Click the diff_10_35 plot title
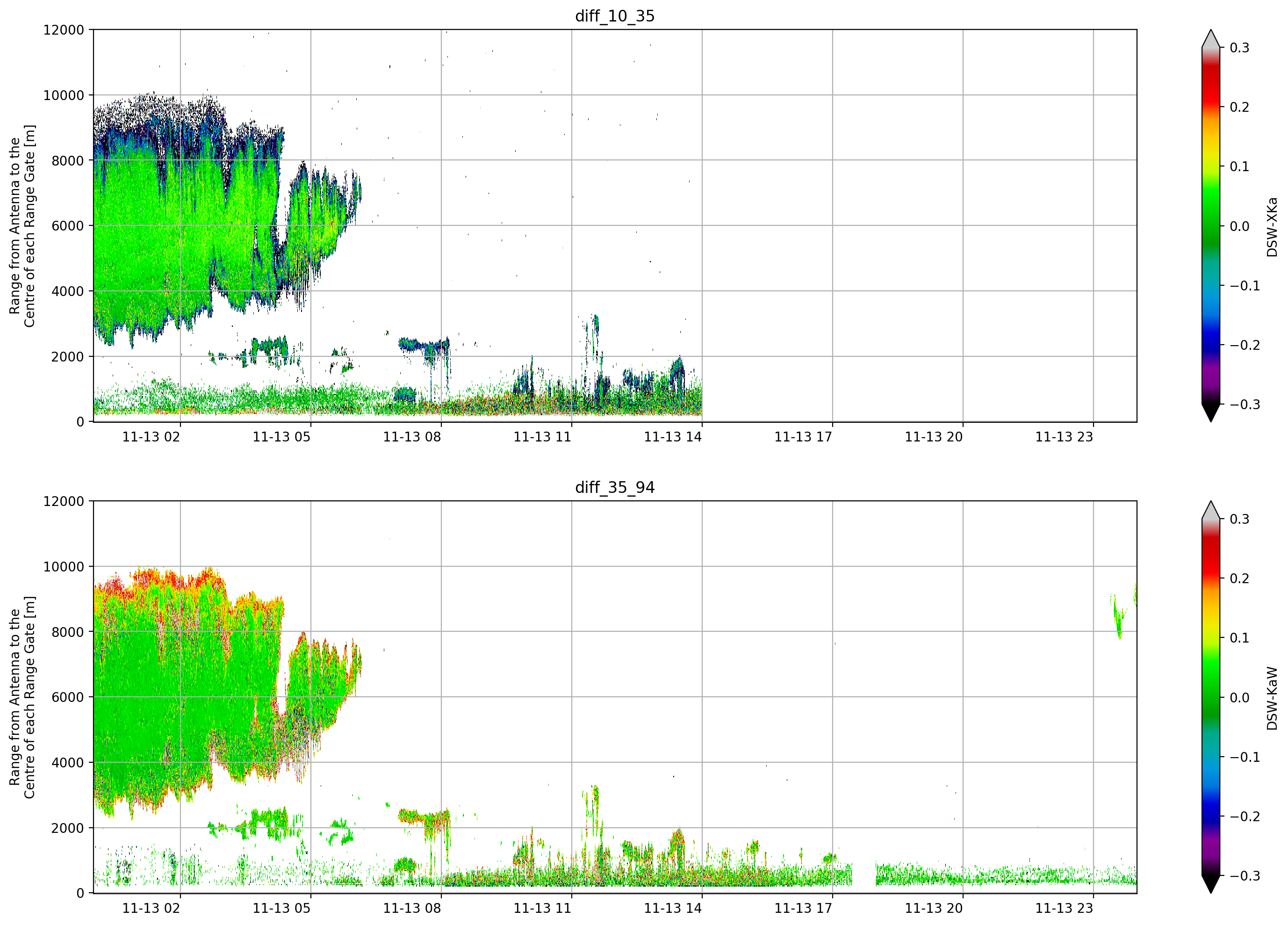1288x925 pixels. click(x=615, y=16)
